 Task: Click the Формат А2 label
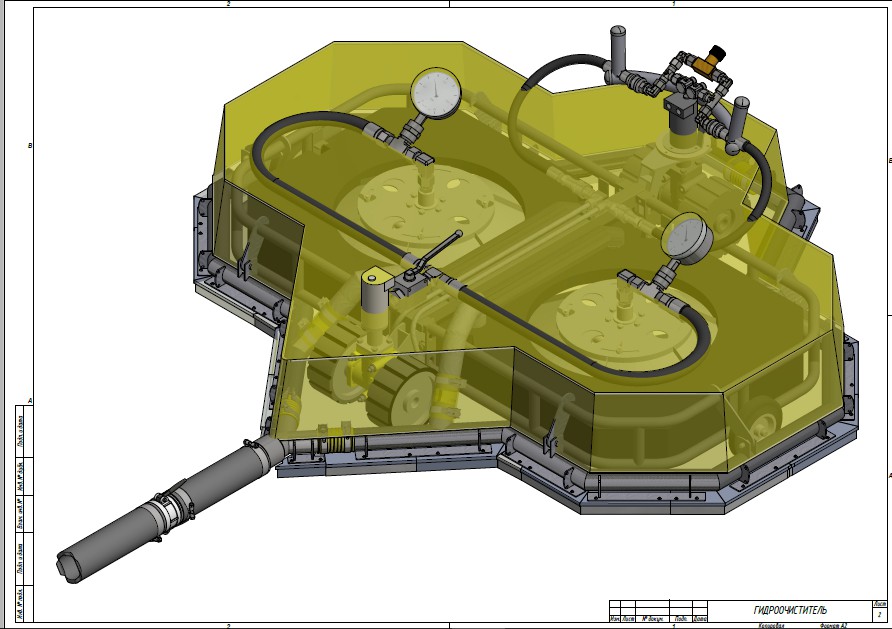pyautogui.click(x=833, y=626)
